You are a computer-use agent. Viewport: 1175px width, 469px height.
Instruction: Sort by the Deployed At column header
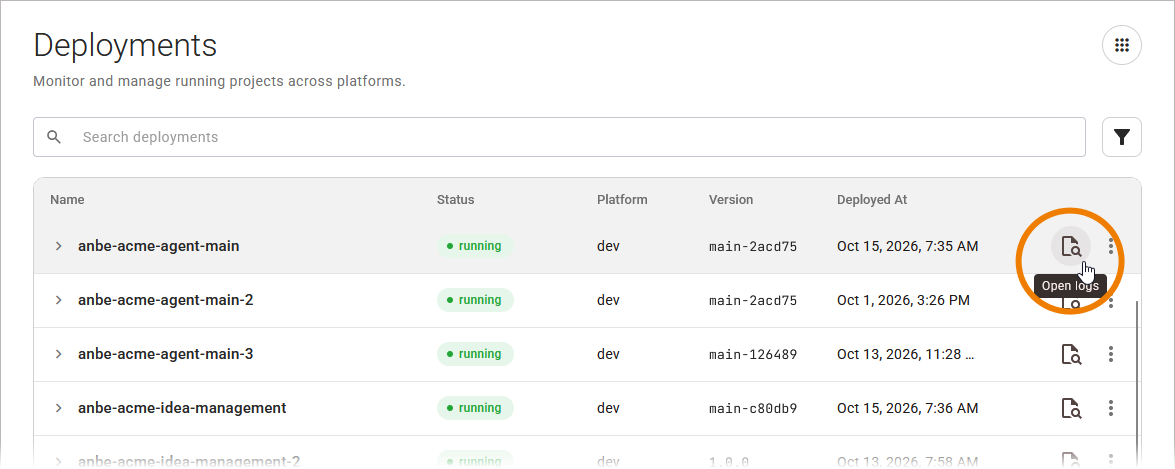point(872,199)
